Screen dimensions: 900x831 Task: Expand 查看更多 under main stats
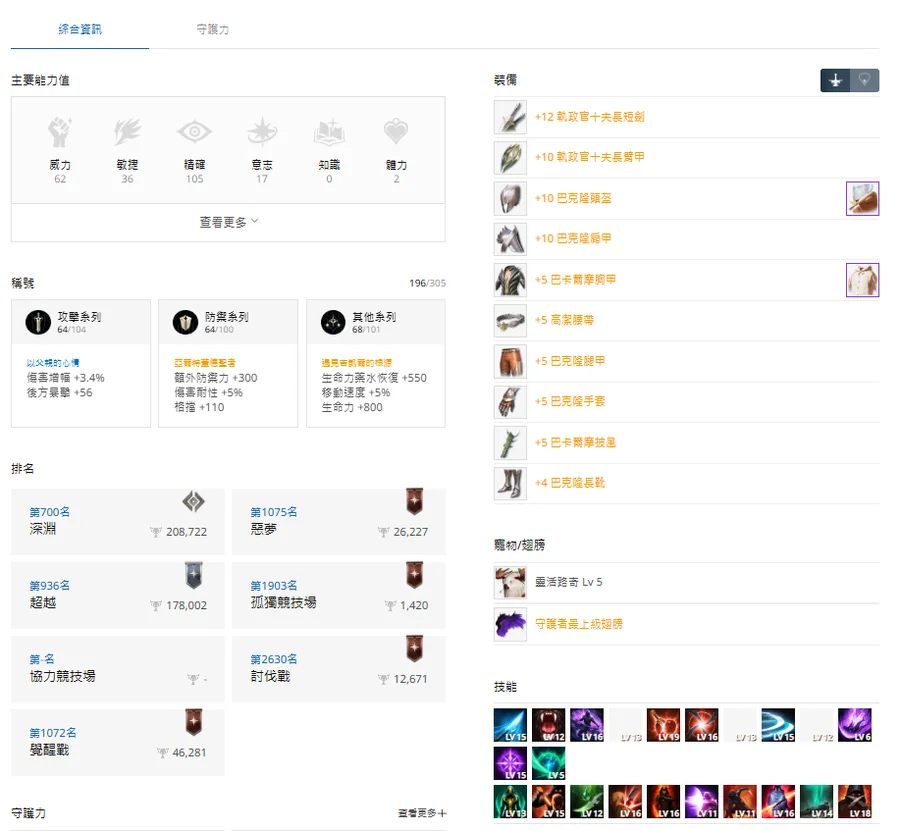[x=228, y=222]
